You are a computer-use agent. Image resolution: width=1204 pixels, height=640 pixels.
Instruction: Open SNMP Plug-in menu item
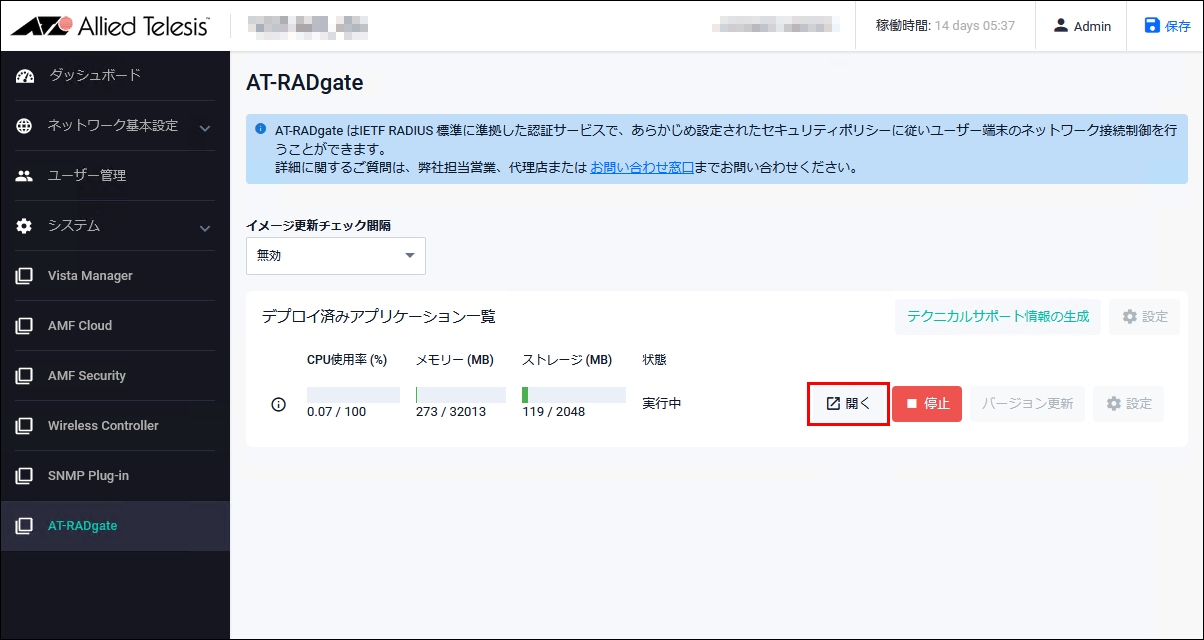click(88, 476)
